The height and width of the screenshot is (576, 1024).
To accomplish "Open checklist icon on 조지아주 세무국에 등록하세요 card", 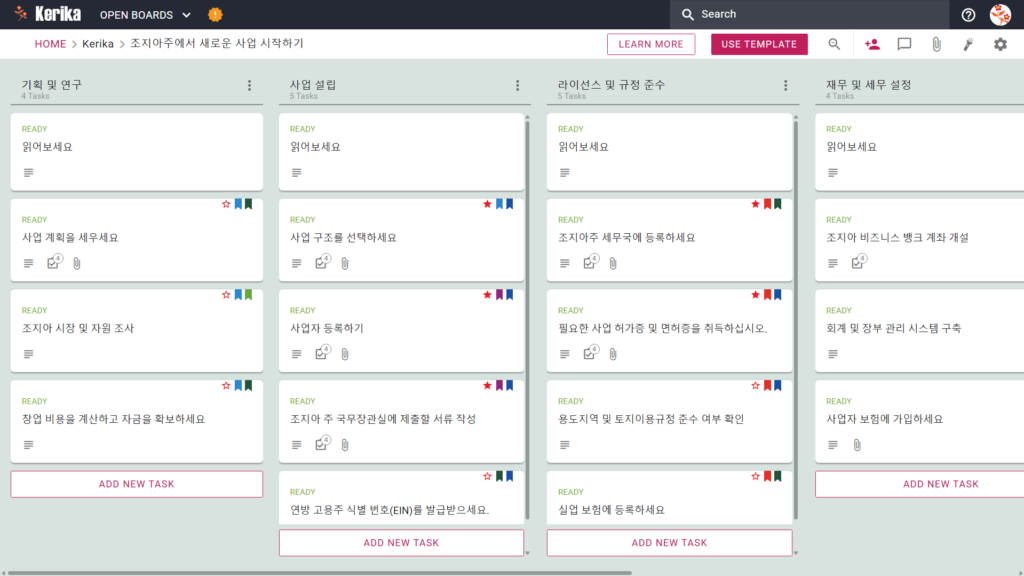I will (x=590, y=262).
